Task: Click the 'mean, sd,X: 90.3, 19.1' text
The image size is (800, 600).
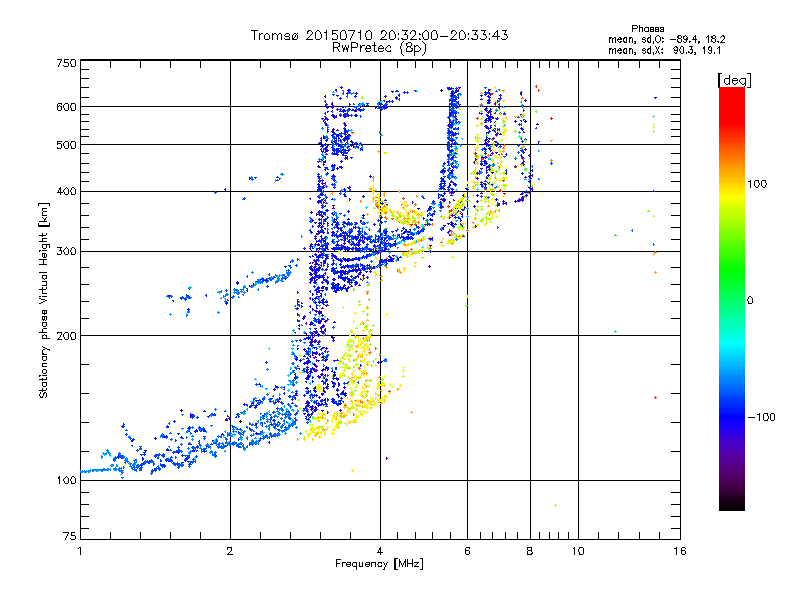Action: (664, 50)
